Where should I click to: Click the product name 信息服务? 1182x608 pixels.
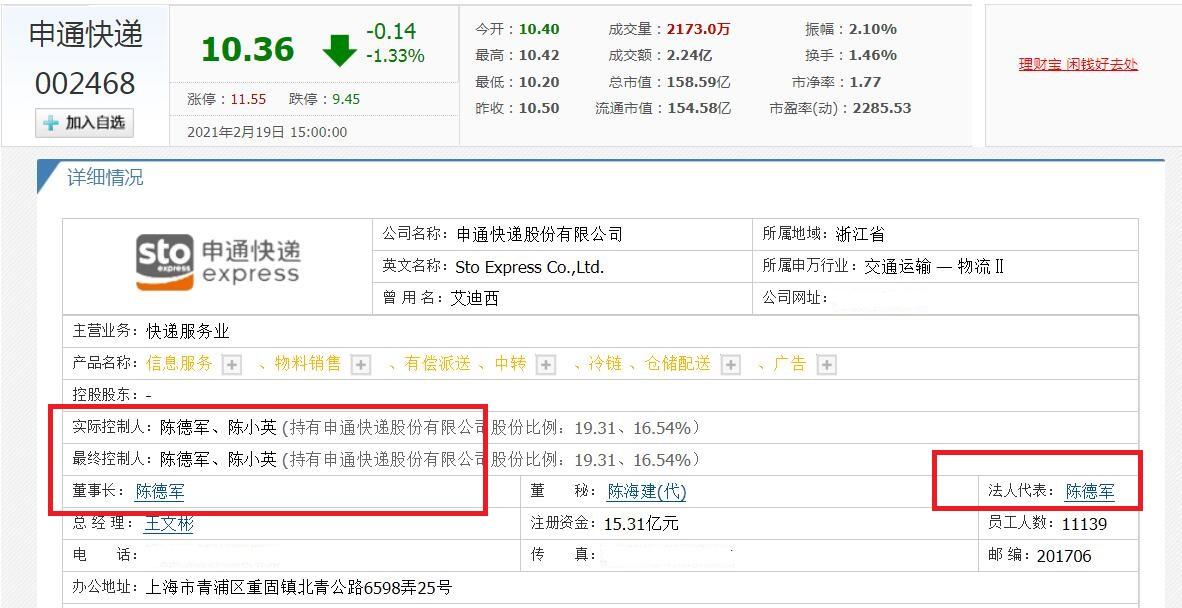179,365
